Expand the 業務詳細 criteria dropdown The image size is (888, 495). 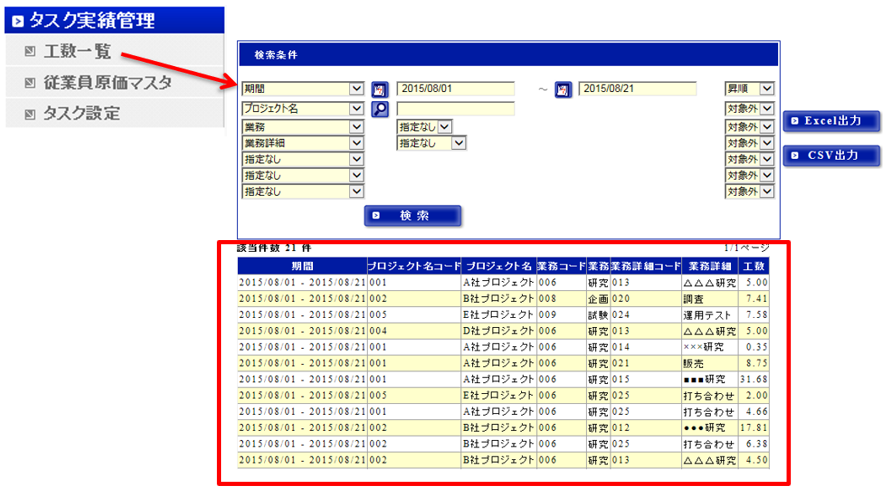click(x=302, y=143)
